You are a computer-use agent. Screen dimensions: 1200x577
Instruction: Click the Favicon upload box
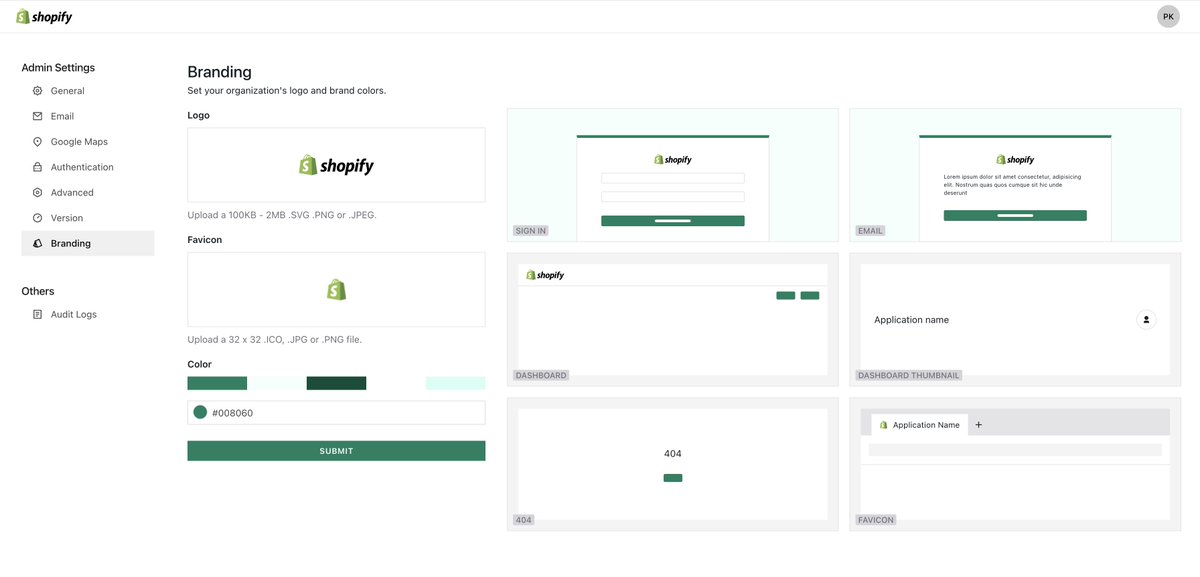tap(335, 288)
